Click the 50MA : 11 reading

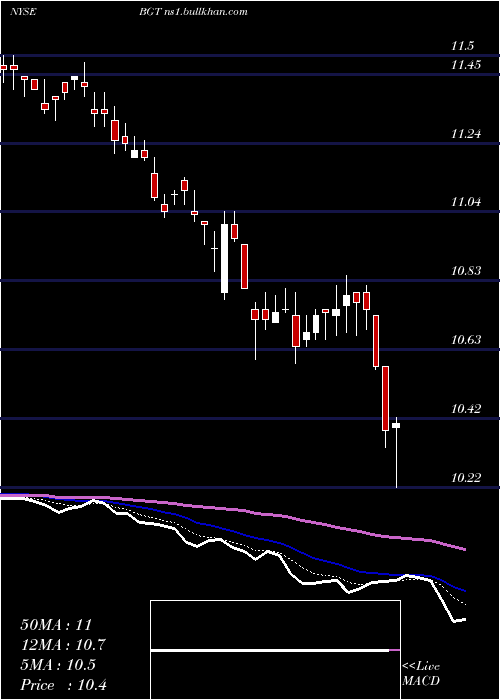tap(56, 625)
